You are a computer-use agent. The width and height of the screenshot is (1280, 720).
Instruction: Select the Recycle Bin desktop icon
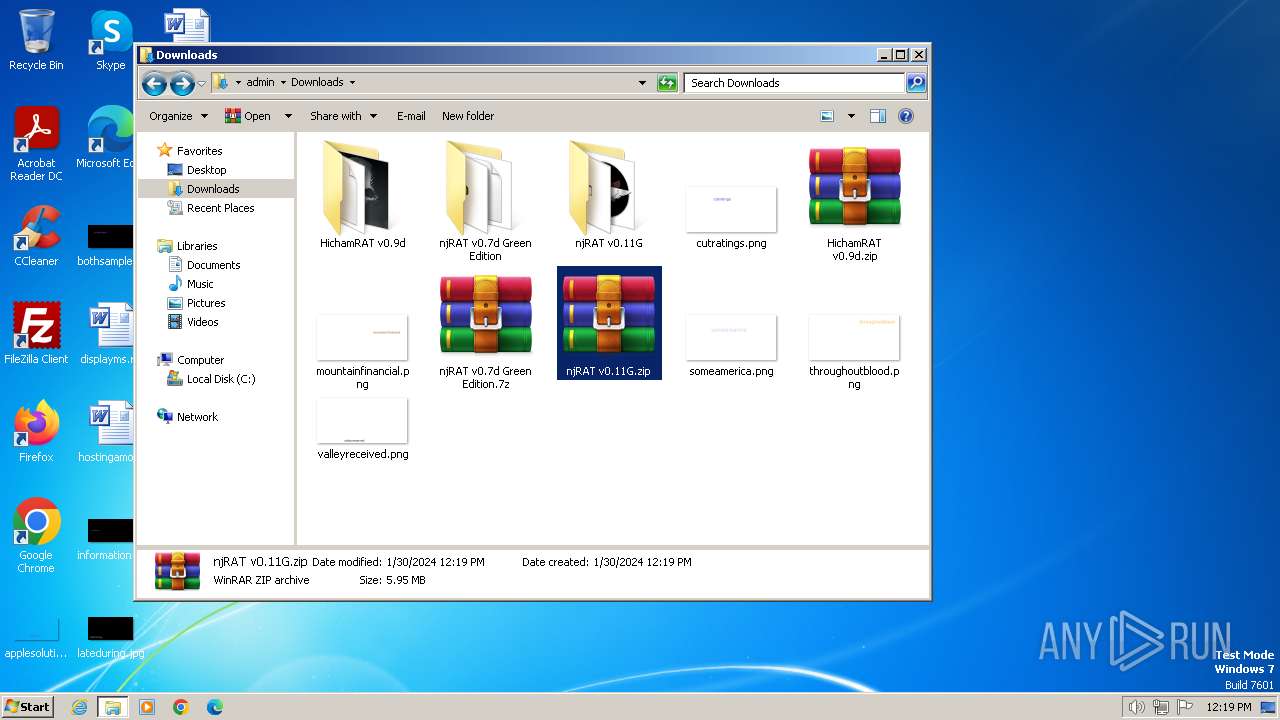(36, 40)
